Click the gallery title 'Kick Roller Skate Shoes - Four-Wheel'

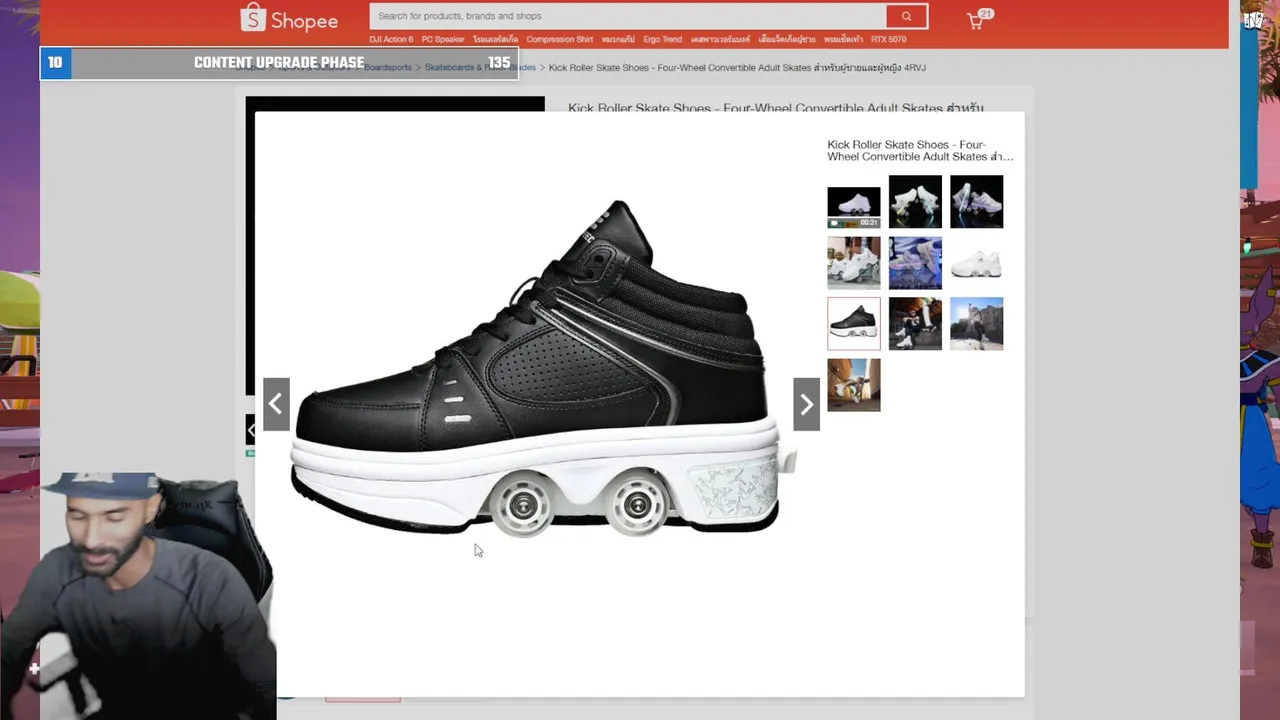(x=920, y=150)
